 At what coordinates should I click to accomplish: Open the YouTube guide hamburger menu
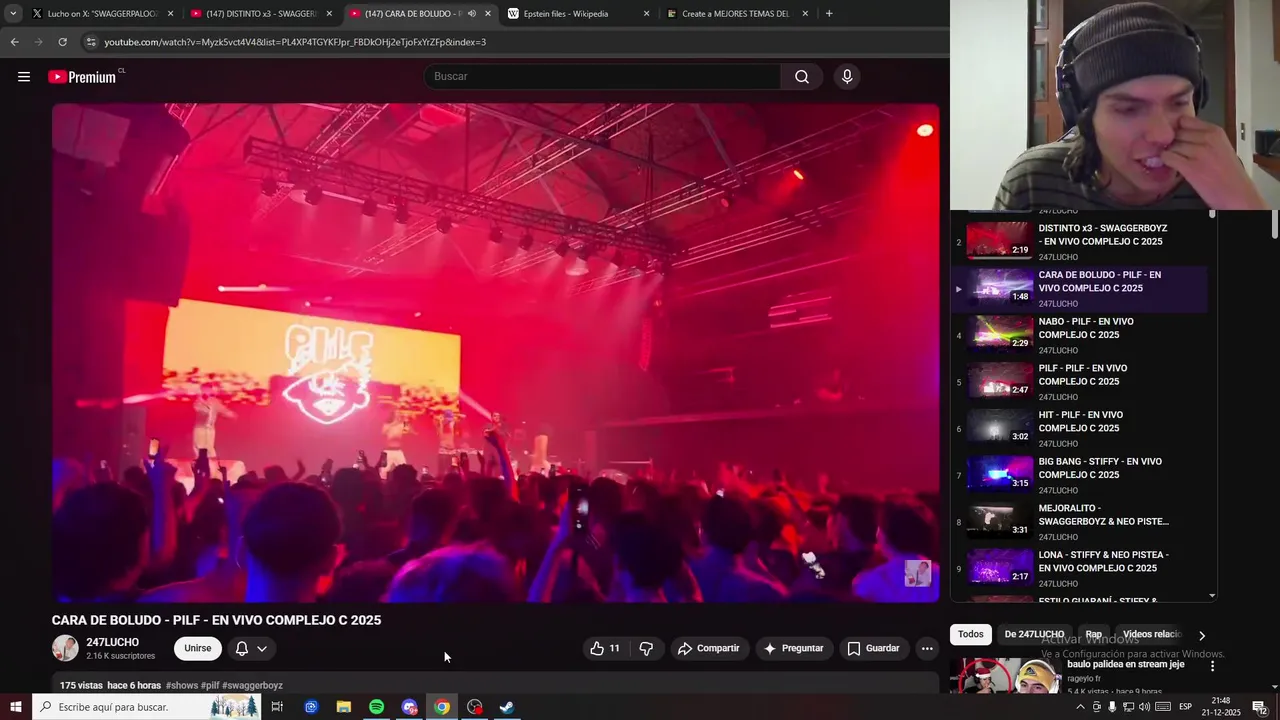pyautogui.click(x=24, y=77)
